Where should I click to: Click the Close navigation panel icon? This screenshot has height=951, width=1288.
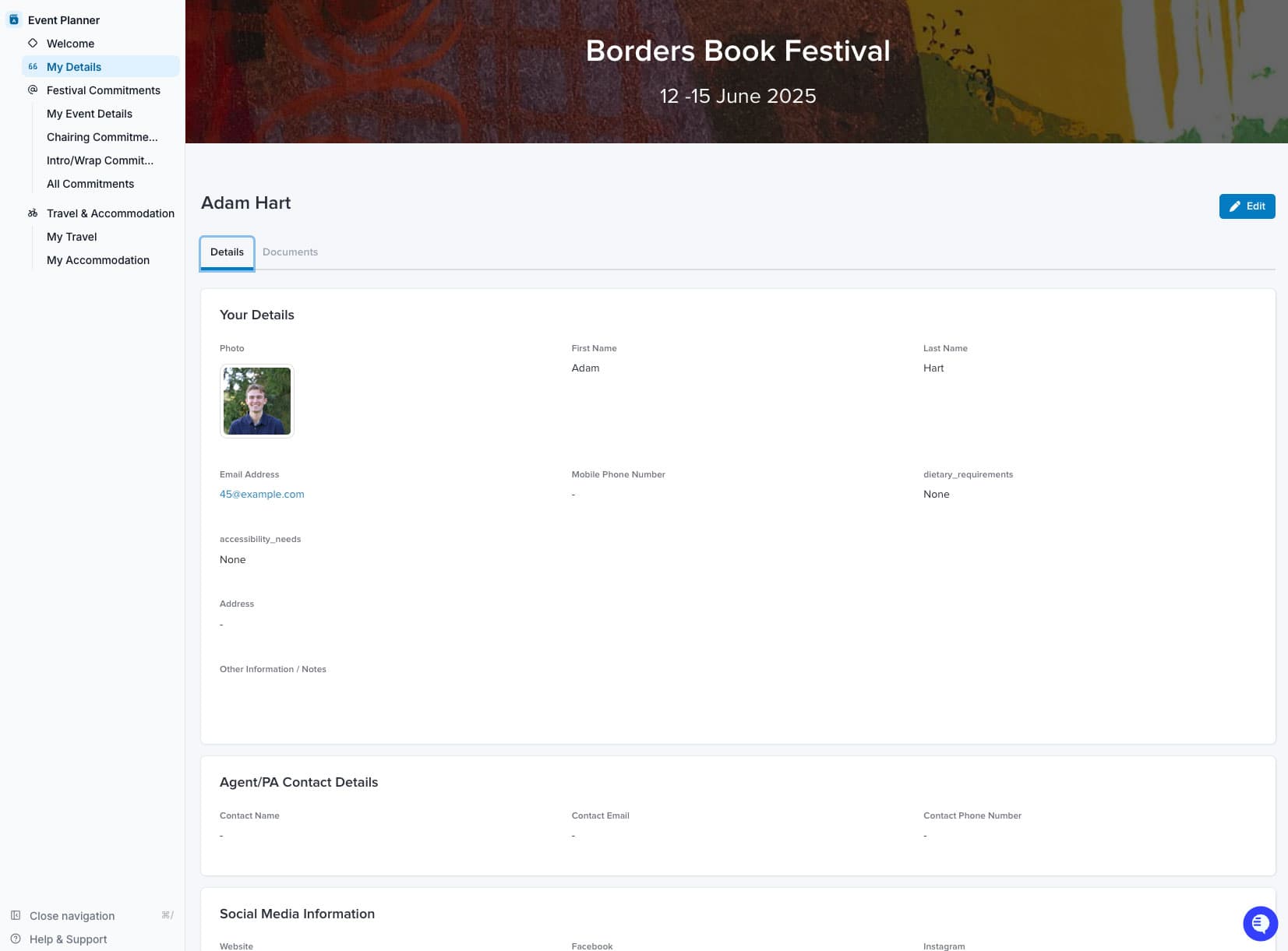pyautogui.click(x=16, y=915)
